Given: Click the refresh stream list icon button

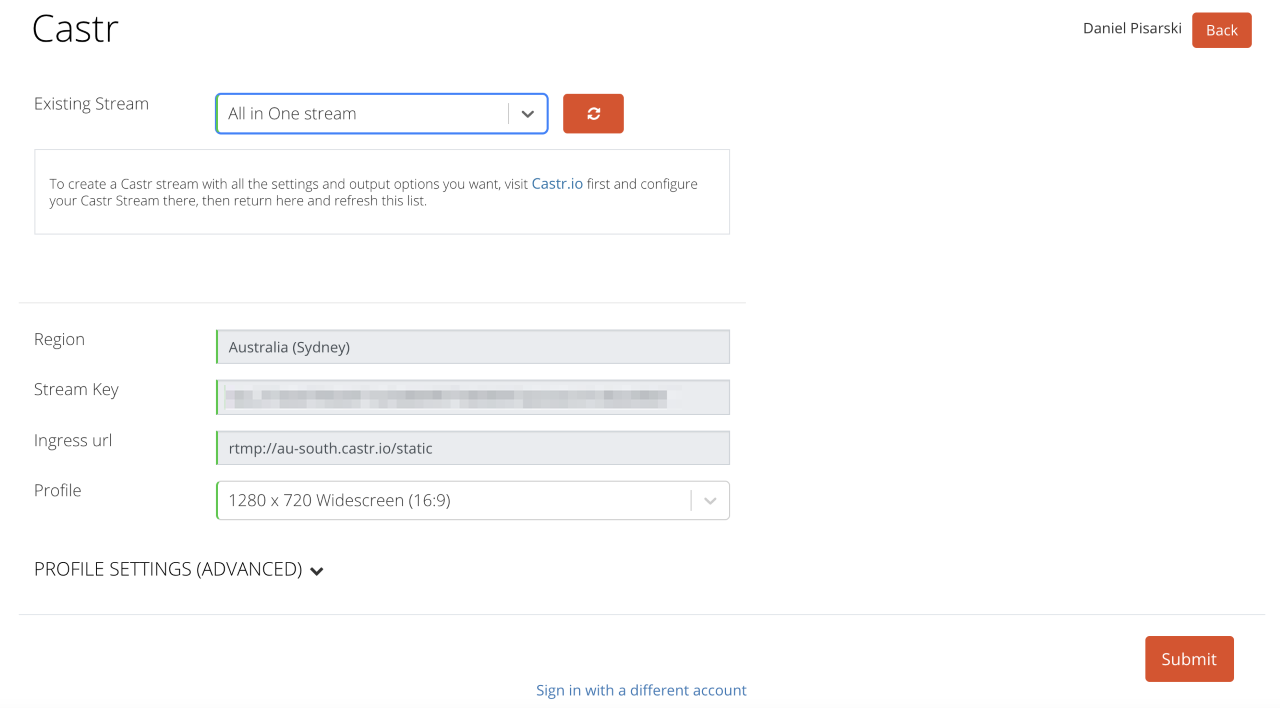Looking at the screenshot, I should click(x=593, y=113).
